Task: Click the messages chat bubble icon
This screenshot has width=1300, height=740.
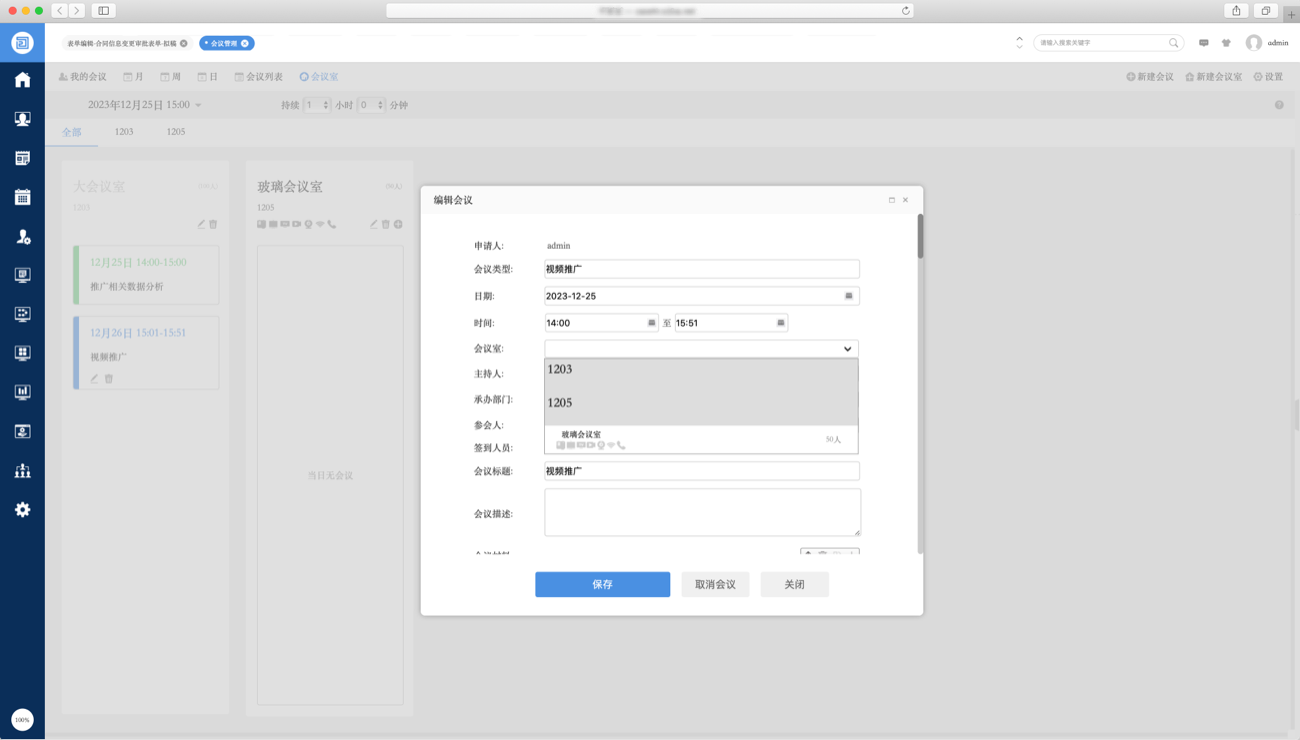Action: 1203,43
